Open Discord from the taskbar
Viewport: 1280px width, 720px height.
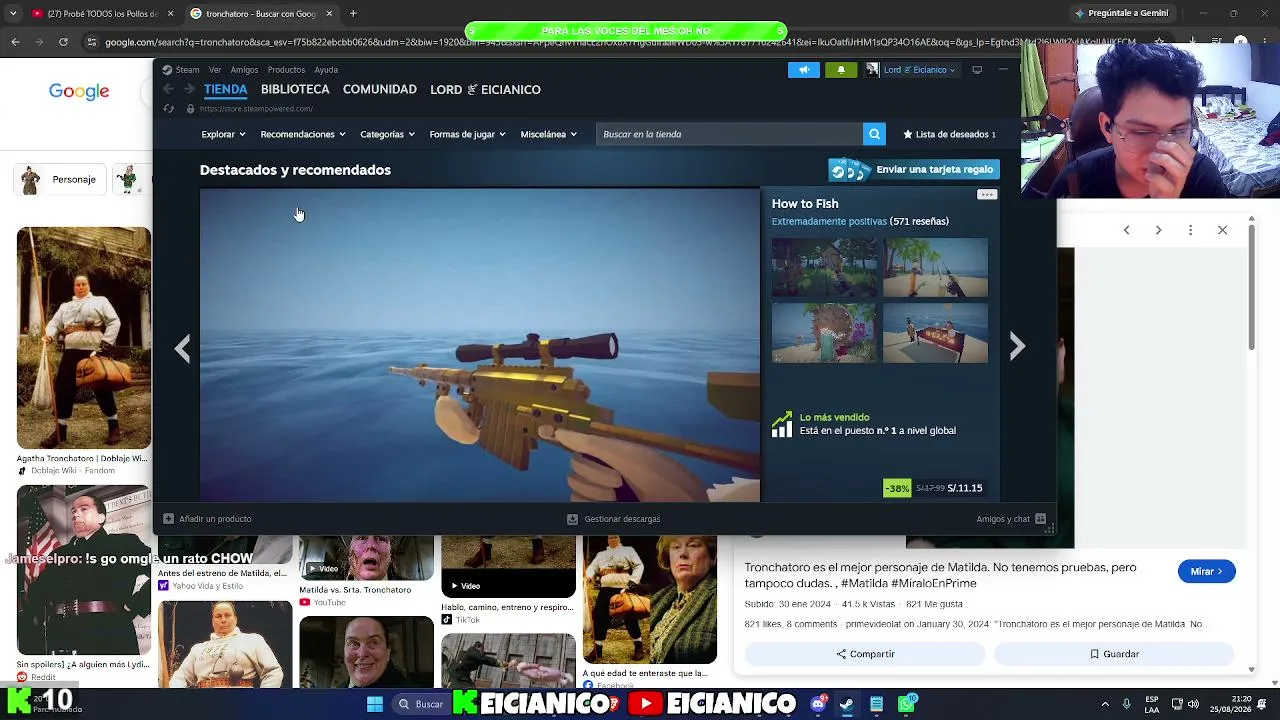[x=818, y=704]
